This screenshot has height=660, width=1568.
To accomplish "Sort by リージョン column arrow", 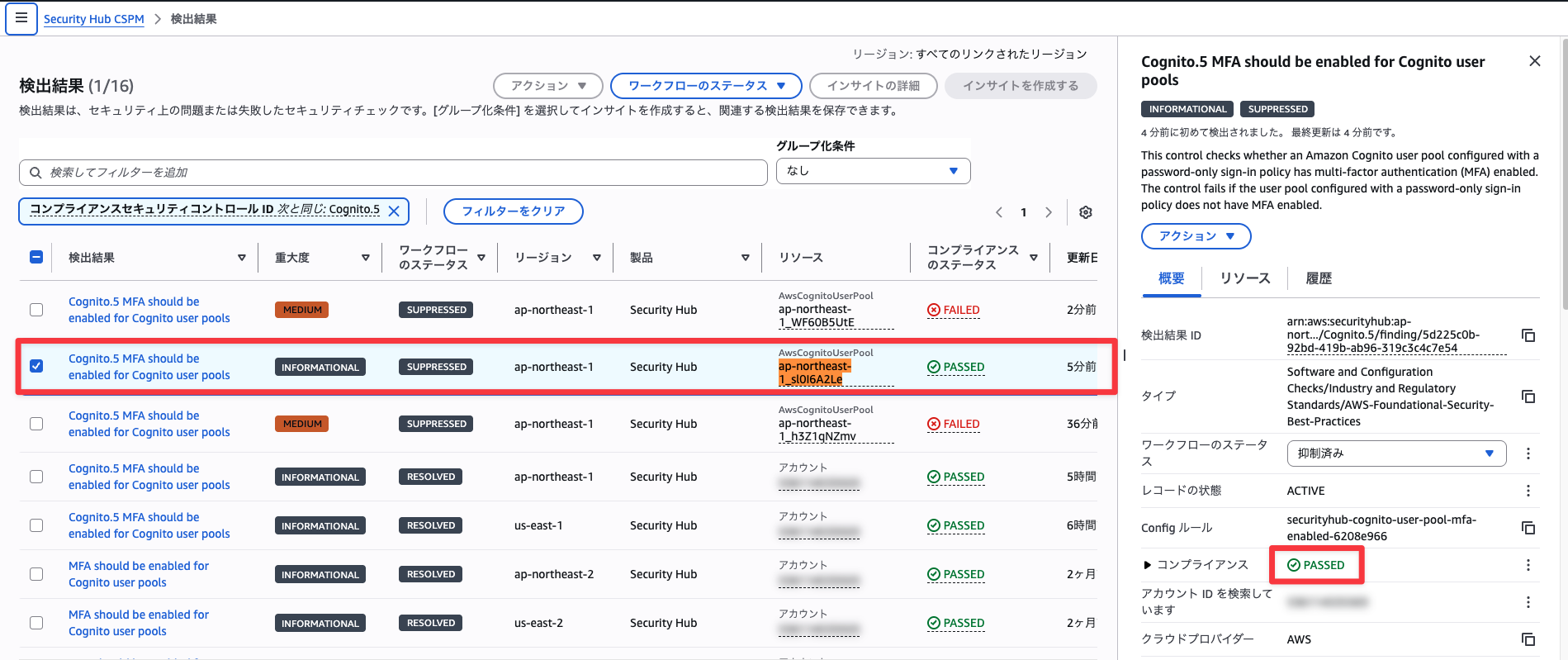I will (597, 258).
